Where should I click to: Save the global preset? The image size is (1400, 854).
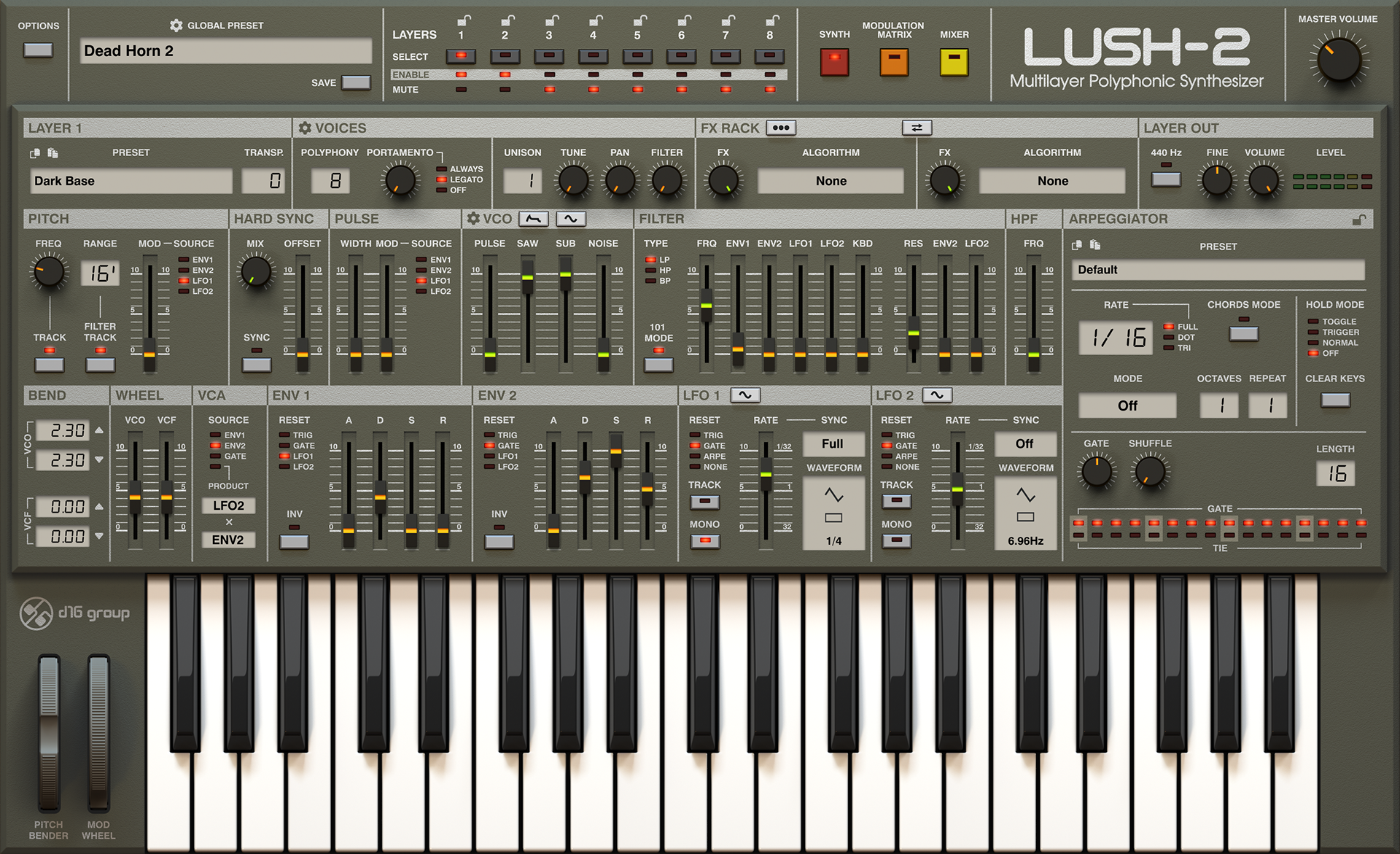coord(356,82)
